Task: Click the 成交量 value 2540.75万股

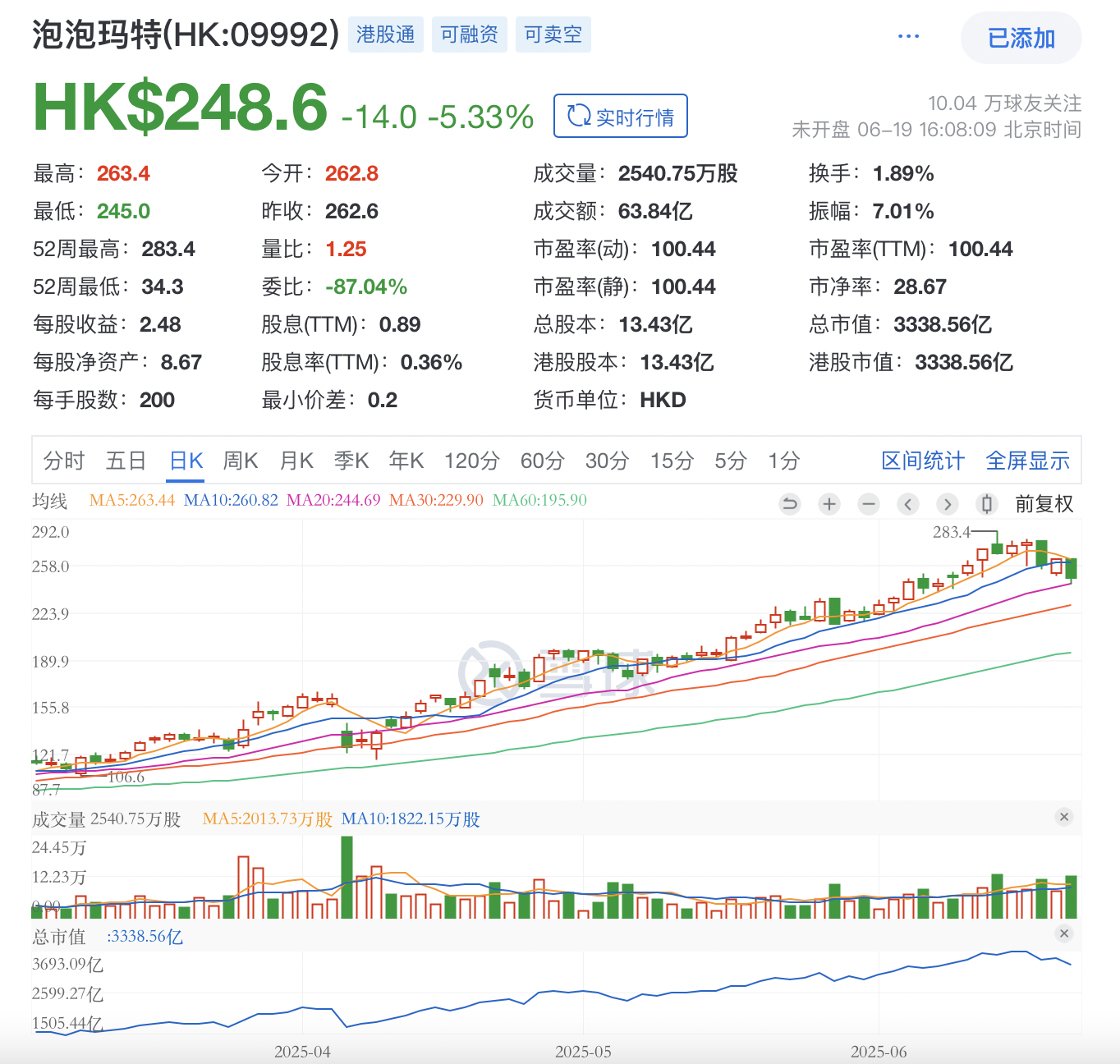Action: click(x=678, y=173)
